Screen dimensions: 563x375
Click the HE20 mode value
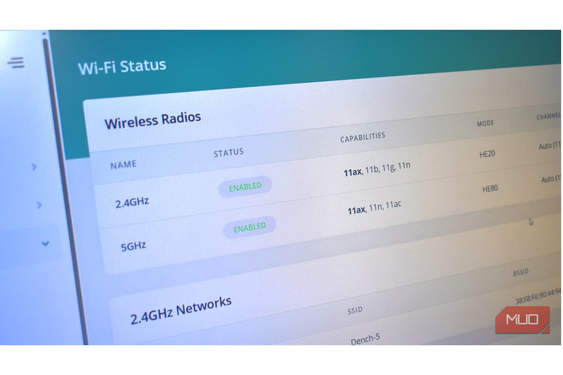(x=487, y=154)
